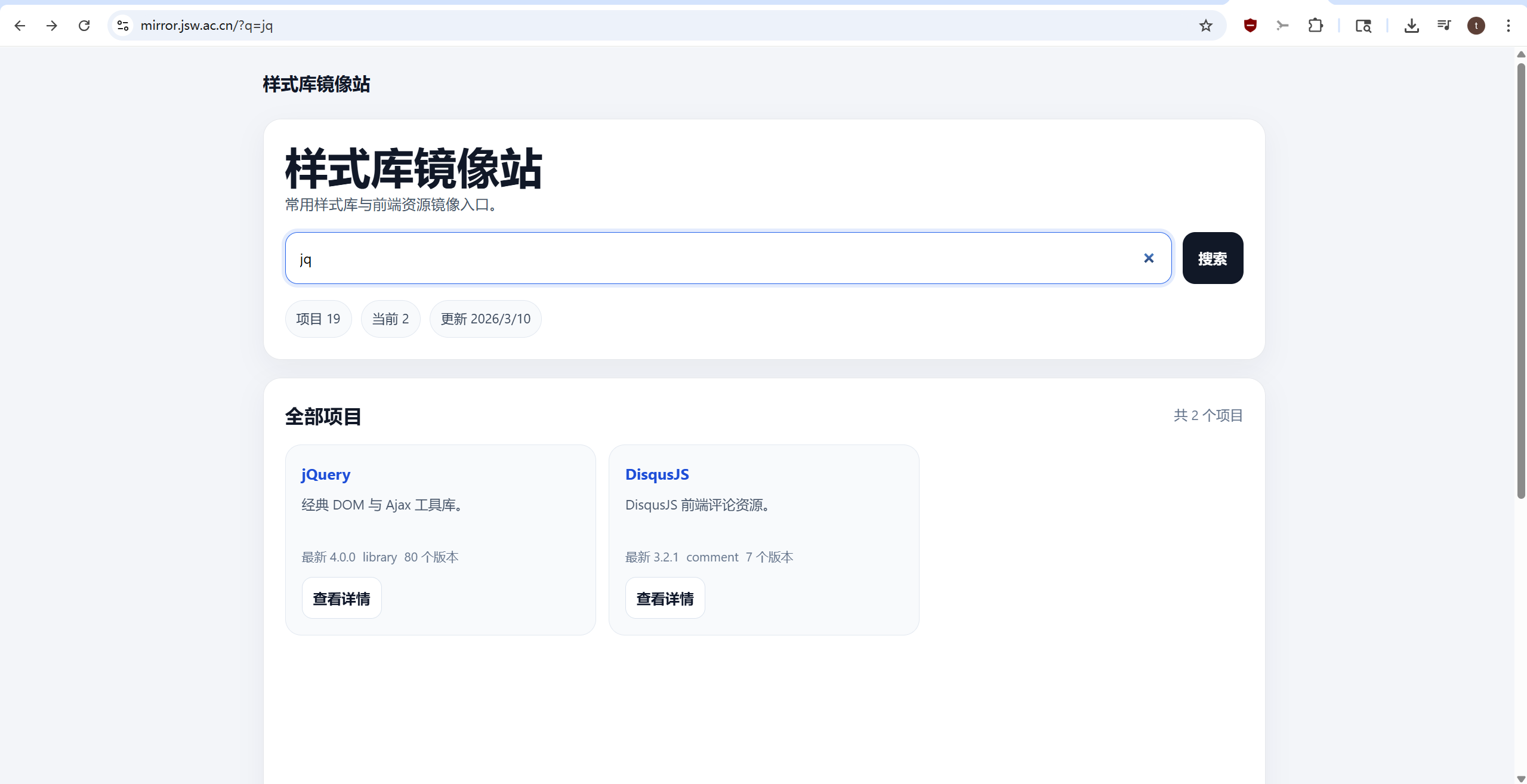
Task: Open site permissions via tune icon
Action: point(122,26)
